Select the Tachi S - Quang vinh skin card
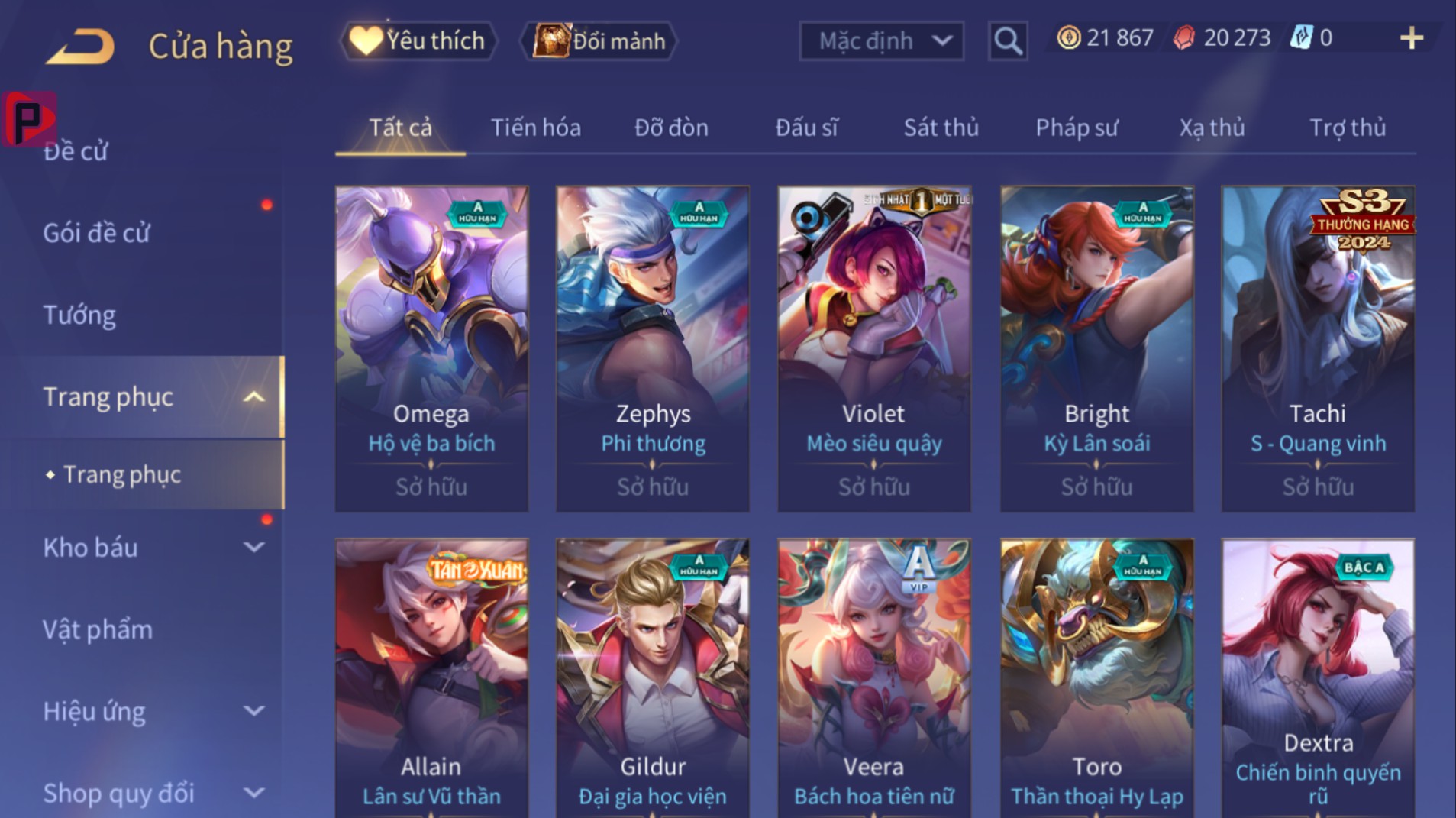 (1318, 349)
